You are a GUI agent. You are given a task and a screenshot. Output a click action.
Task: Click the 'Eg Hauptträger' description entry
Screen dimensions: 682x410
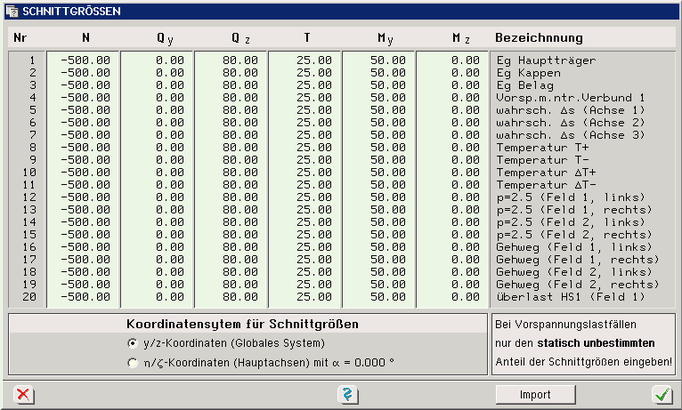pos(545,60)
